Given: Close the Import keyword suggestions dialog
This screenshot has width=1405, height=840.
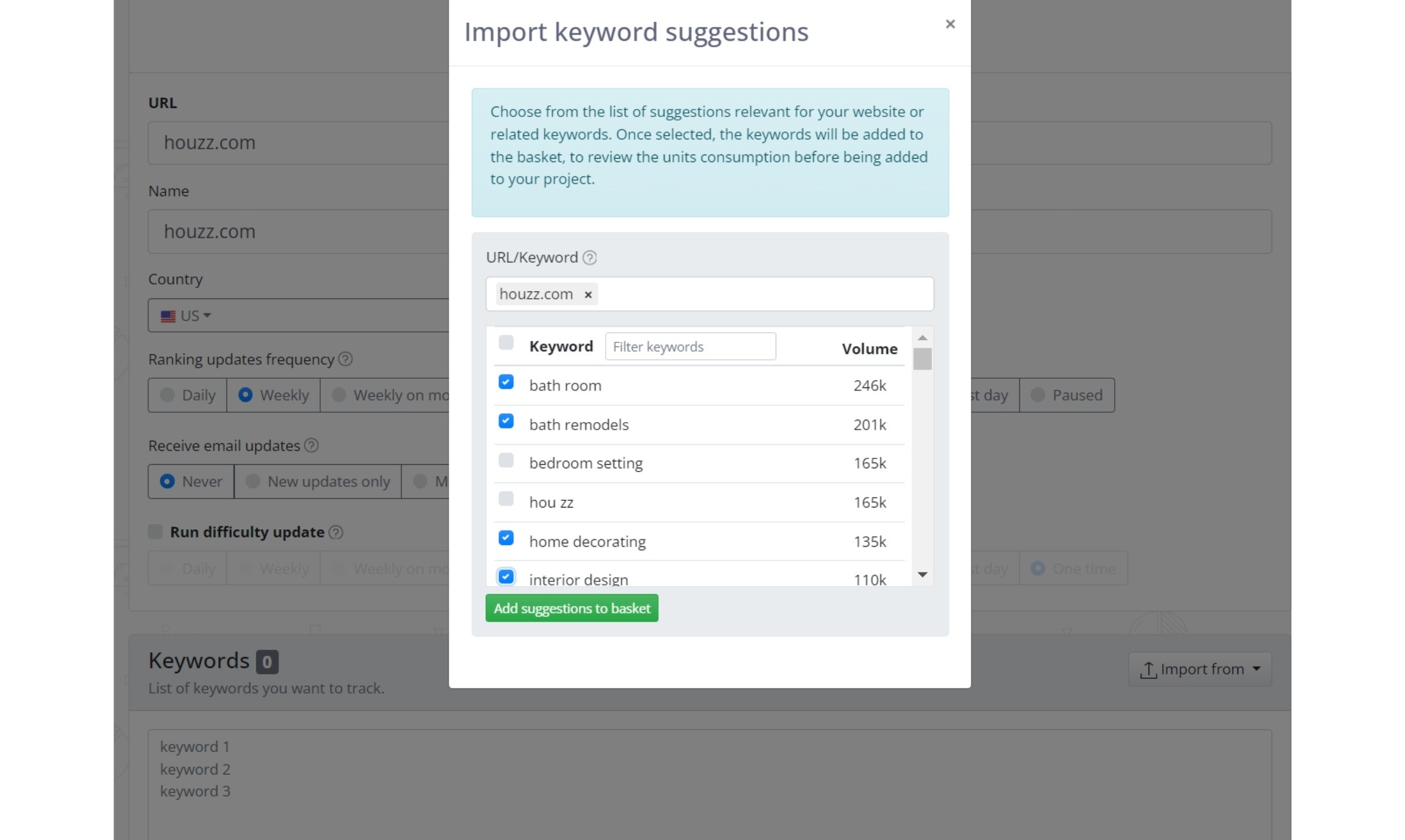Looking at the screenshot, I should (x=950, y=24).
